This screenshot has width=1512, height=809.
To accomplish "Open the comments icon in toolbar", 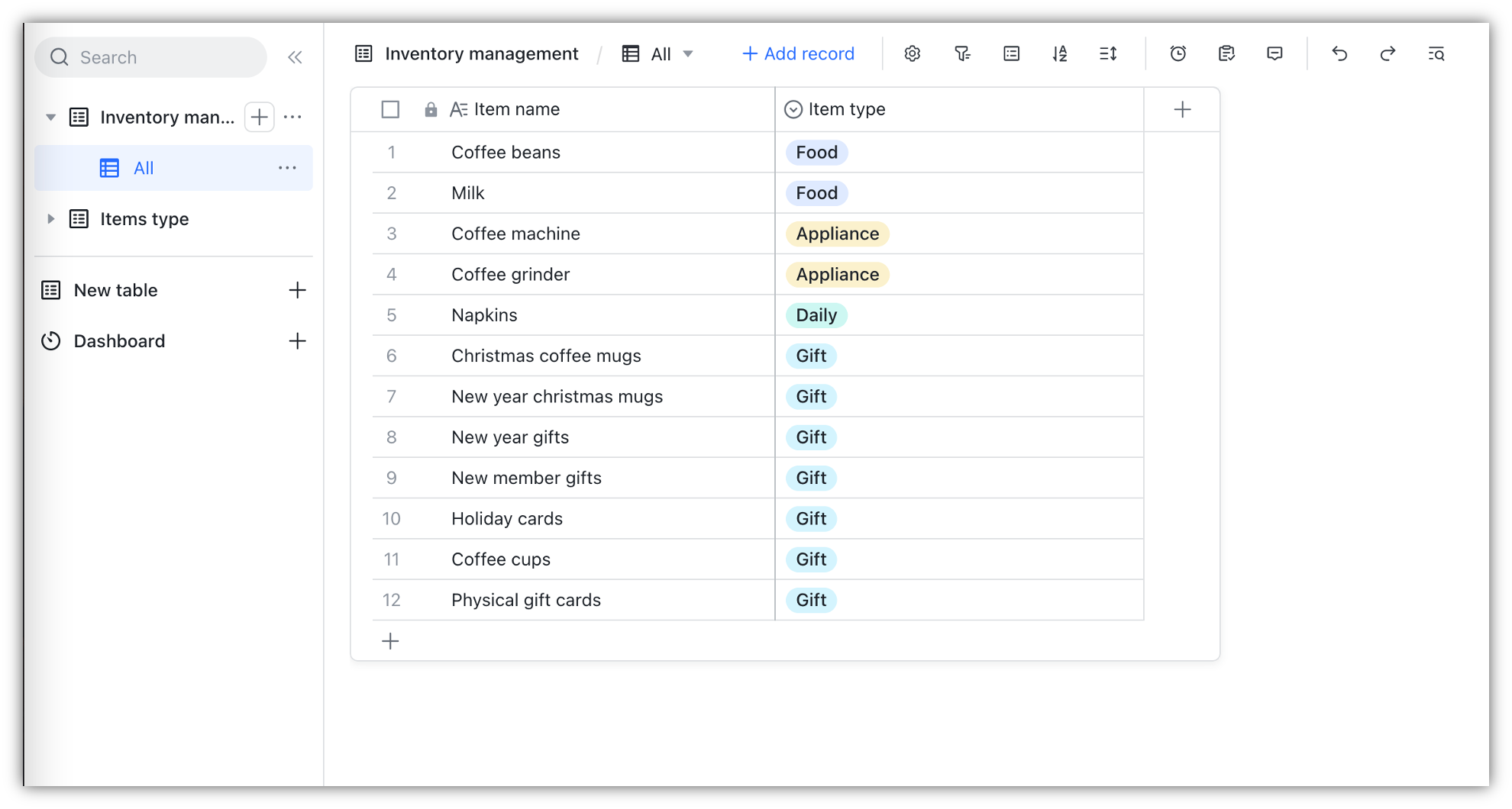I will pyautogui.click(x=1275, y=53).
